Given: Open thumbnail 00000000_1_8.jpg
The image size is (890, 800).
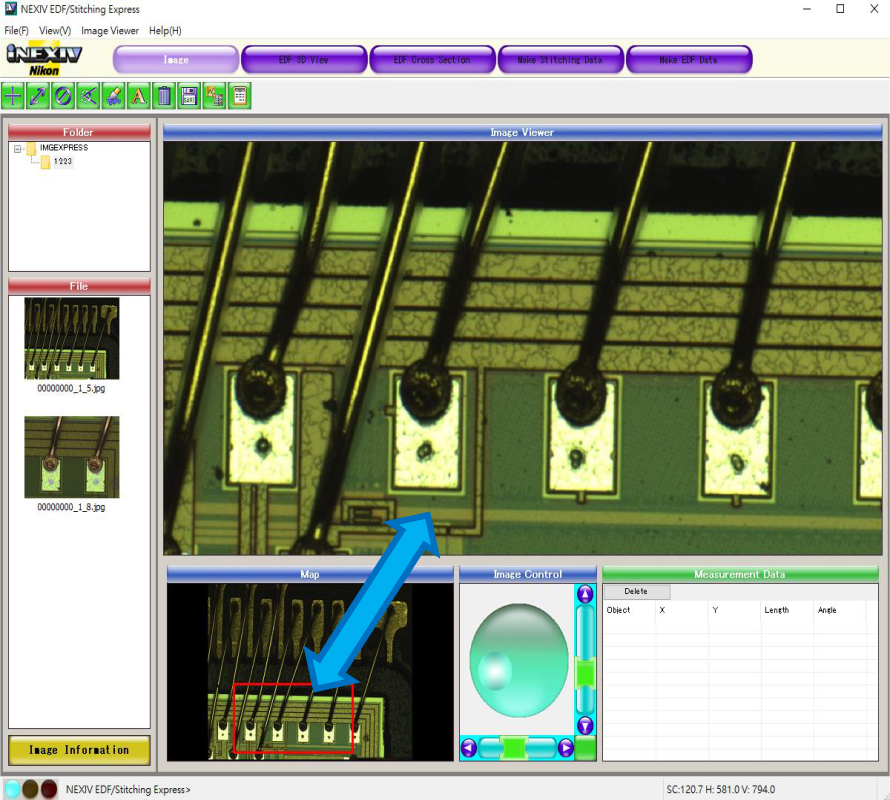Looking at the screenshot, I should (x=71, y=458).
